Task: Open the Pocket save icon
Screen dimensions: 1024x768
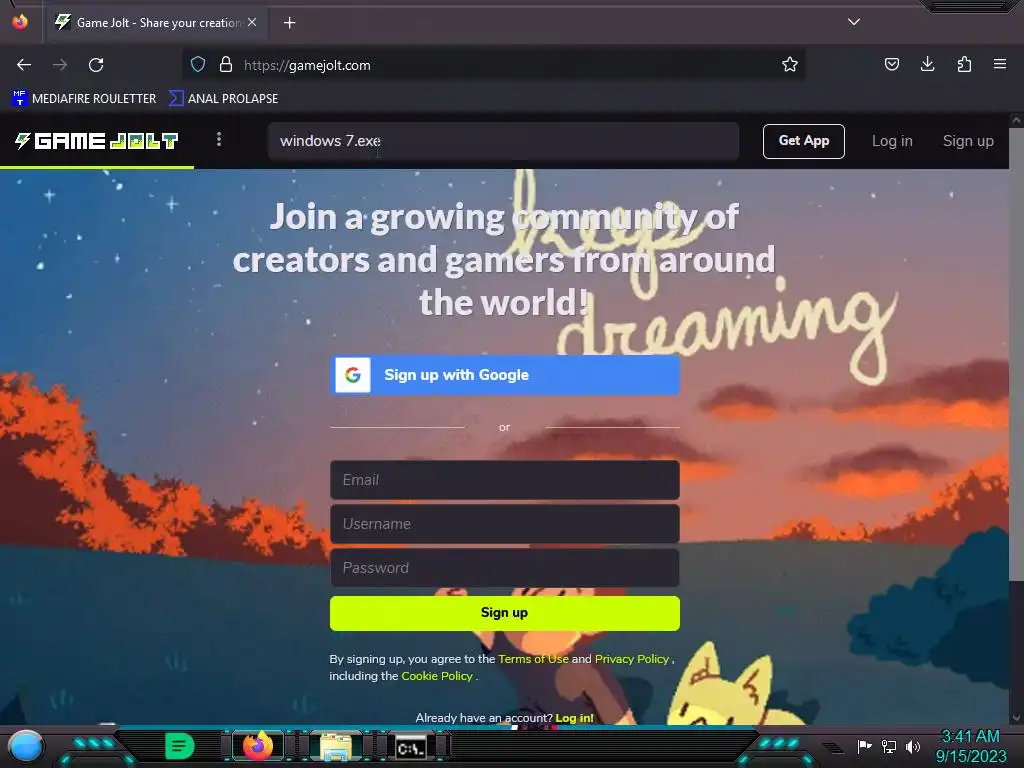Action: pyautogui.click(x=891, y=64)
